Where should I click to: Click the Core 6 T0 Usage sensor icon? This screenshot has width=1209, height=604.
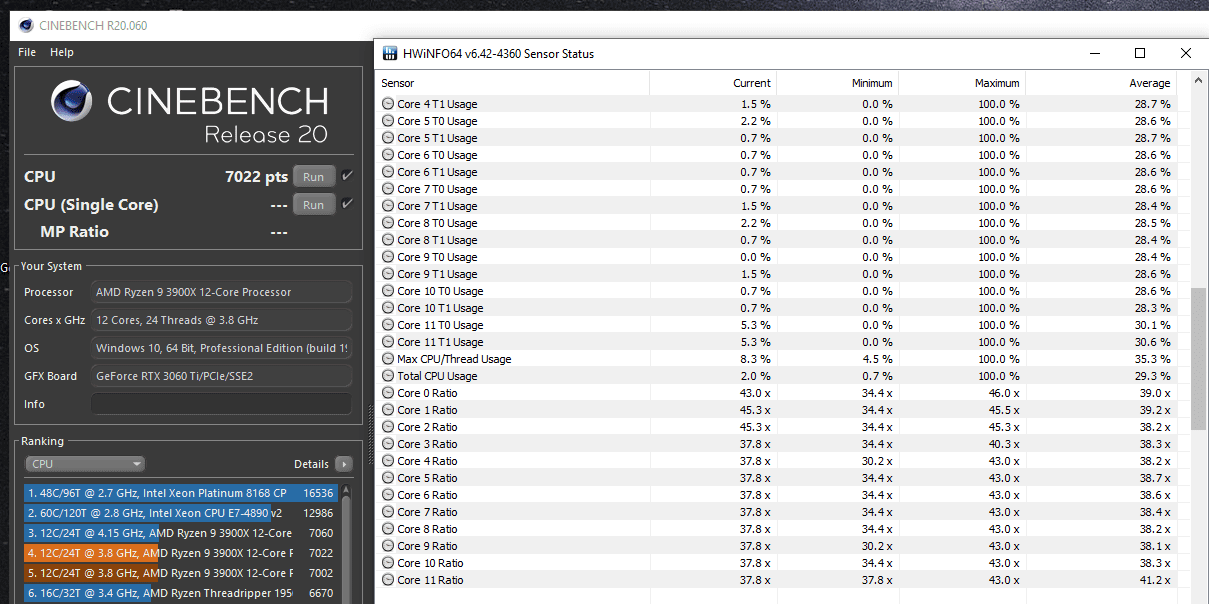[388, 155]
